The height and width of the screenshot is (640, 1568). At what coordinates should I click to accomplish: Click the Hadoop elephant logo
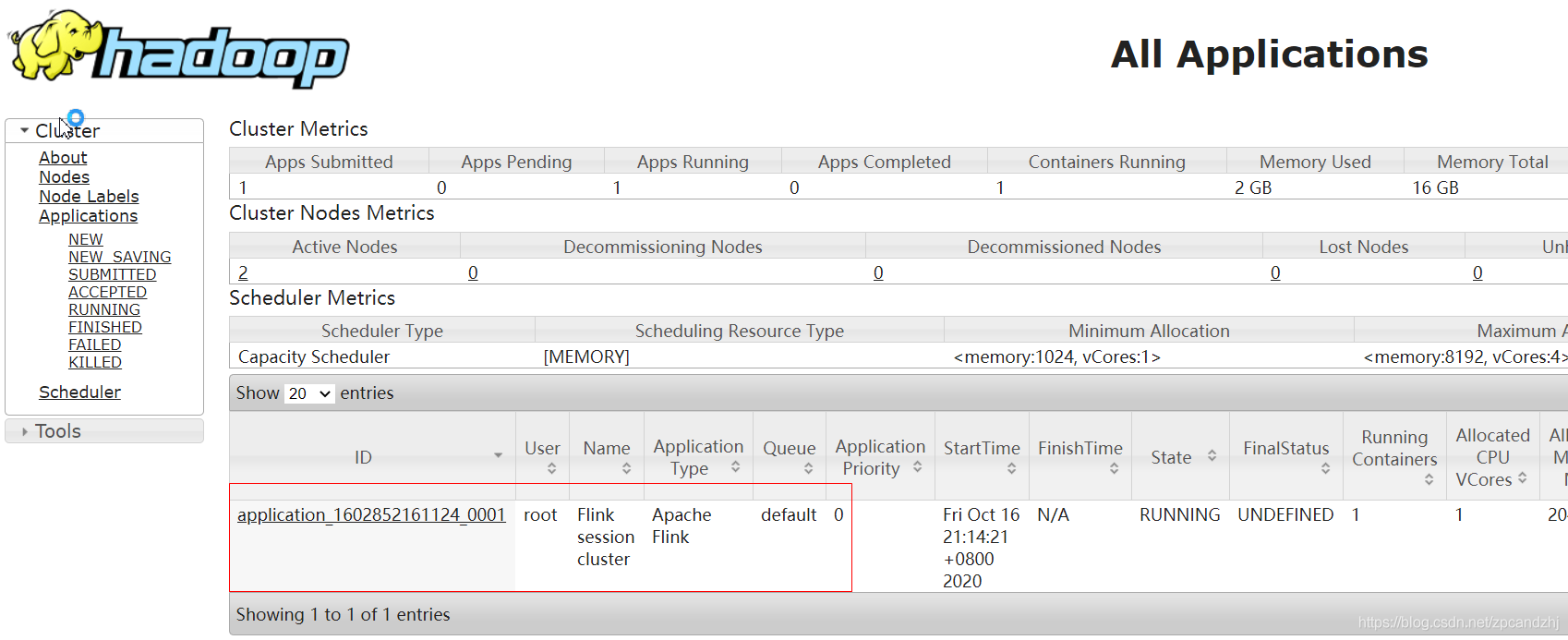pyautogui.click(x=178, y=49)
